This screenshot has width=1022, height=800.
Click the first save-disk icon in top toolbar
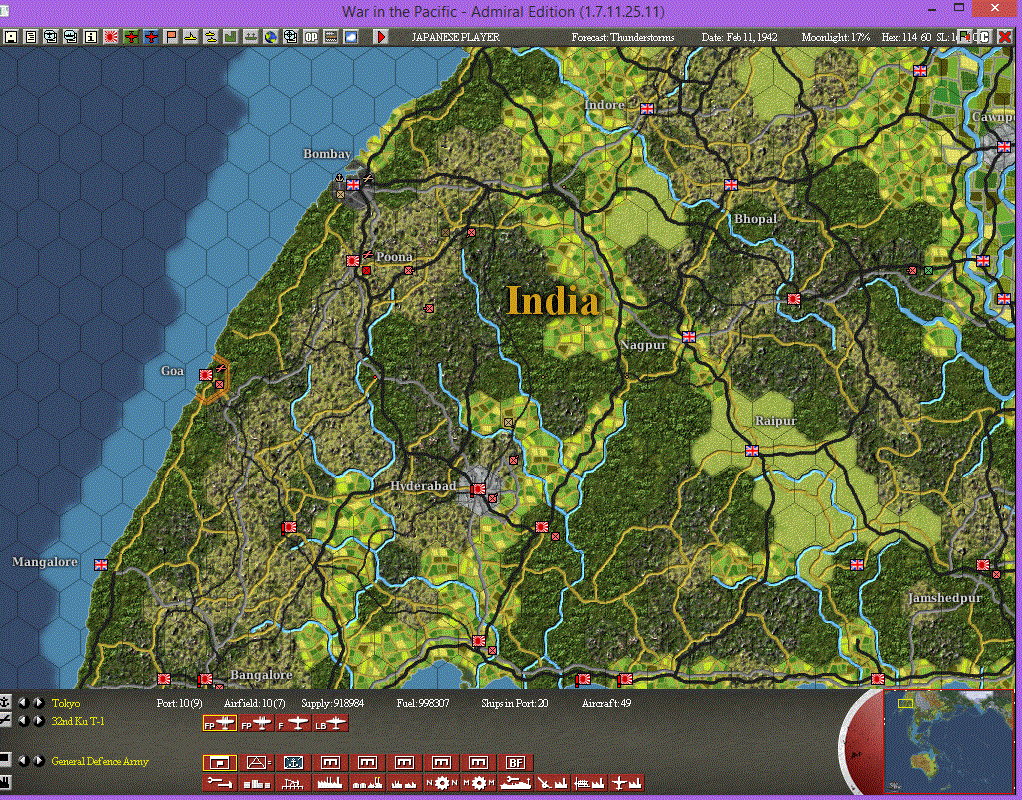pos(11,37)
